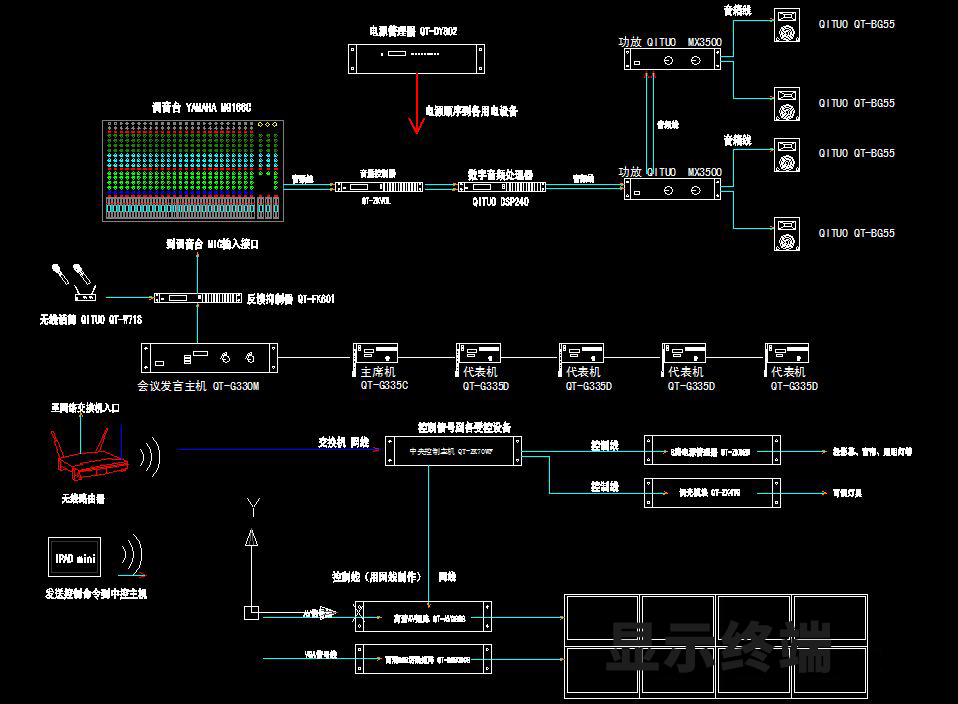958x704 pixels.
Task: Click the feedback suppressor QT-FX601 device
Action: click(x=197, y=298)
